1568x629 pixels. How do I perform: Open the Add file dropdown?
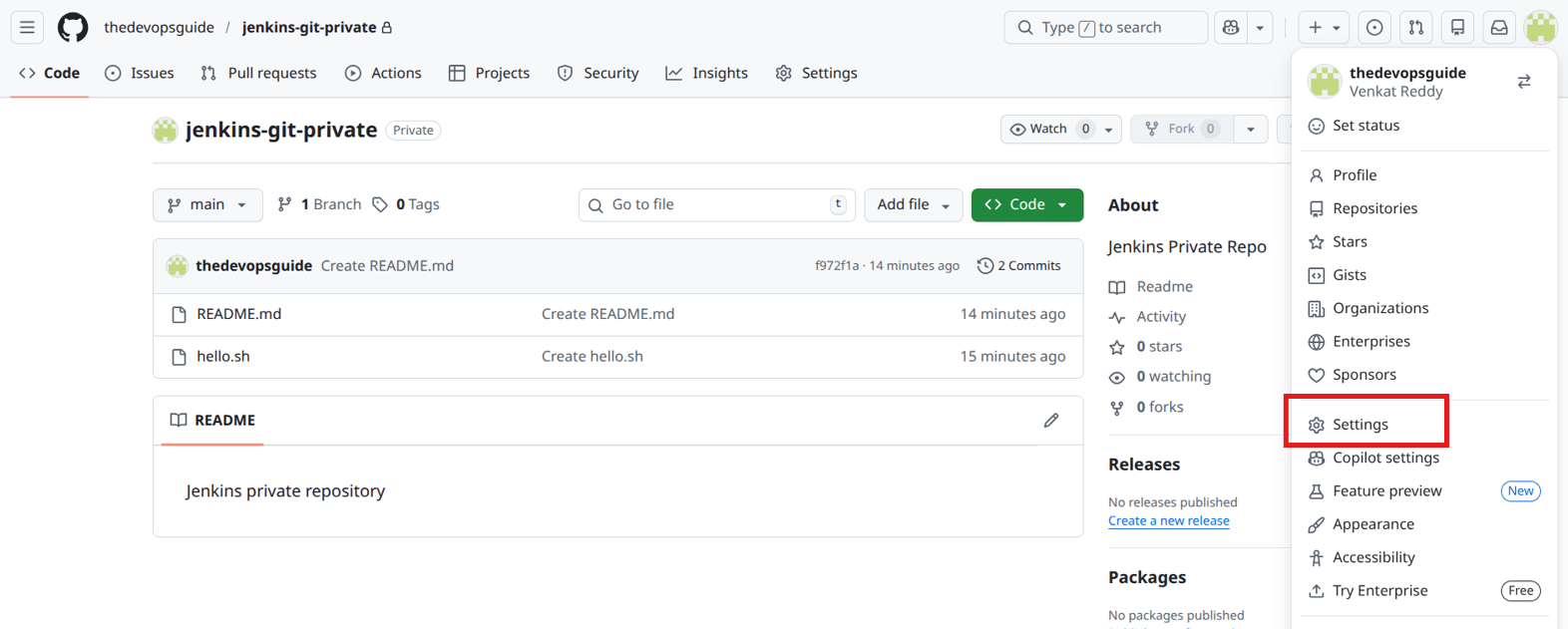pyautogui.click(x=914, y=204)
